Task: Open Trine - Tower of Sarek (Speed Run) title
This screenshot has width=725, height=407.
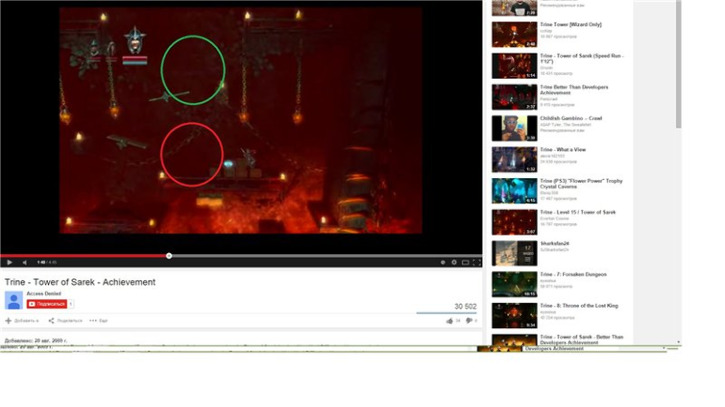Action: pyautogui.click(x=582, y=58)
